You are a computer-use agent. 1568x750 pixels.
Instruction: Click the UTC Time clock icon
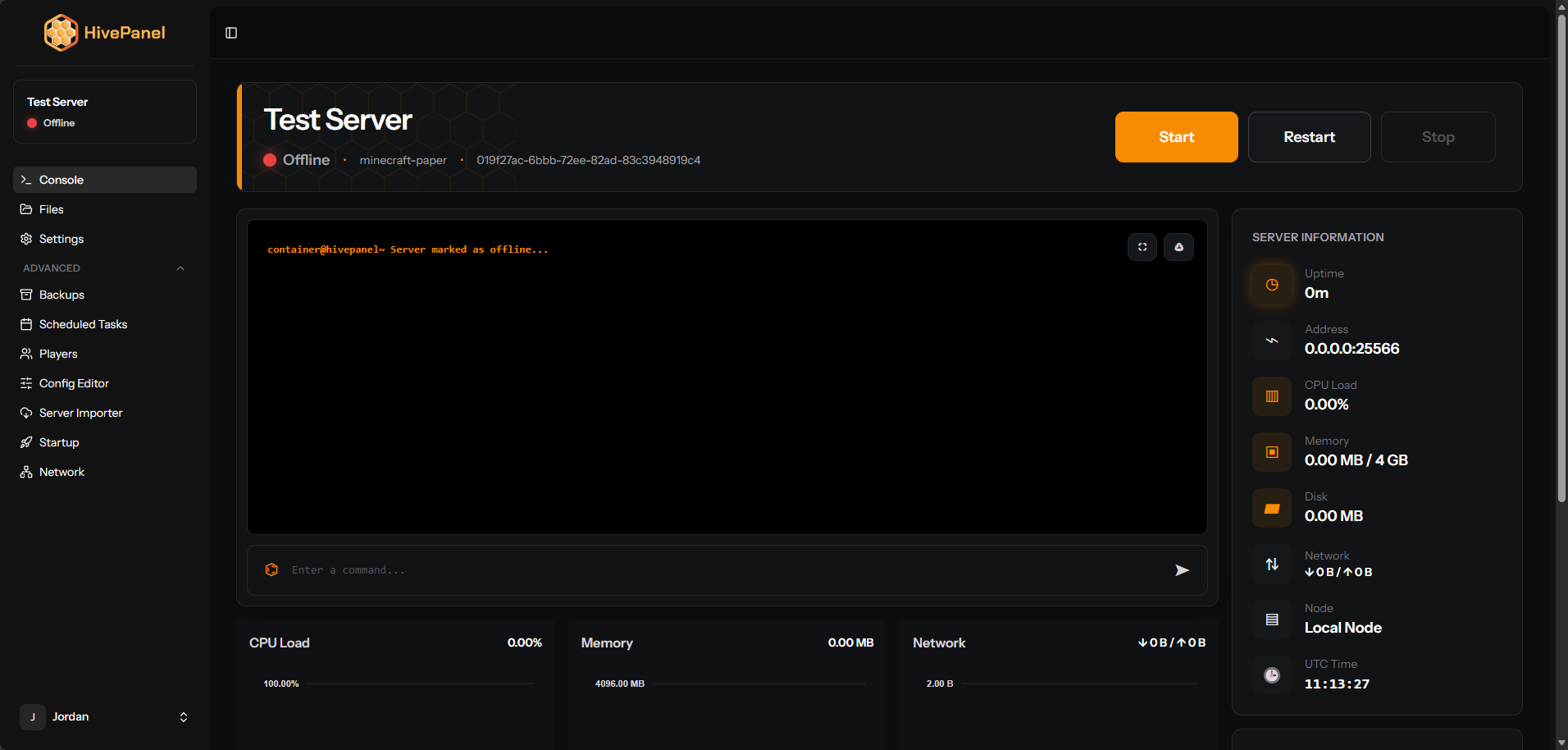pos(1272,675)
